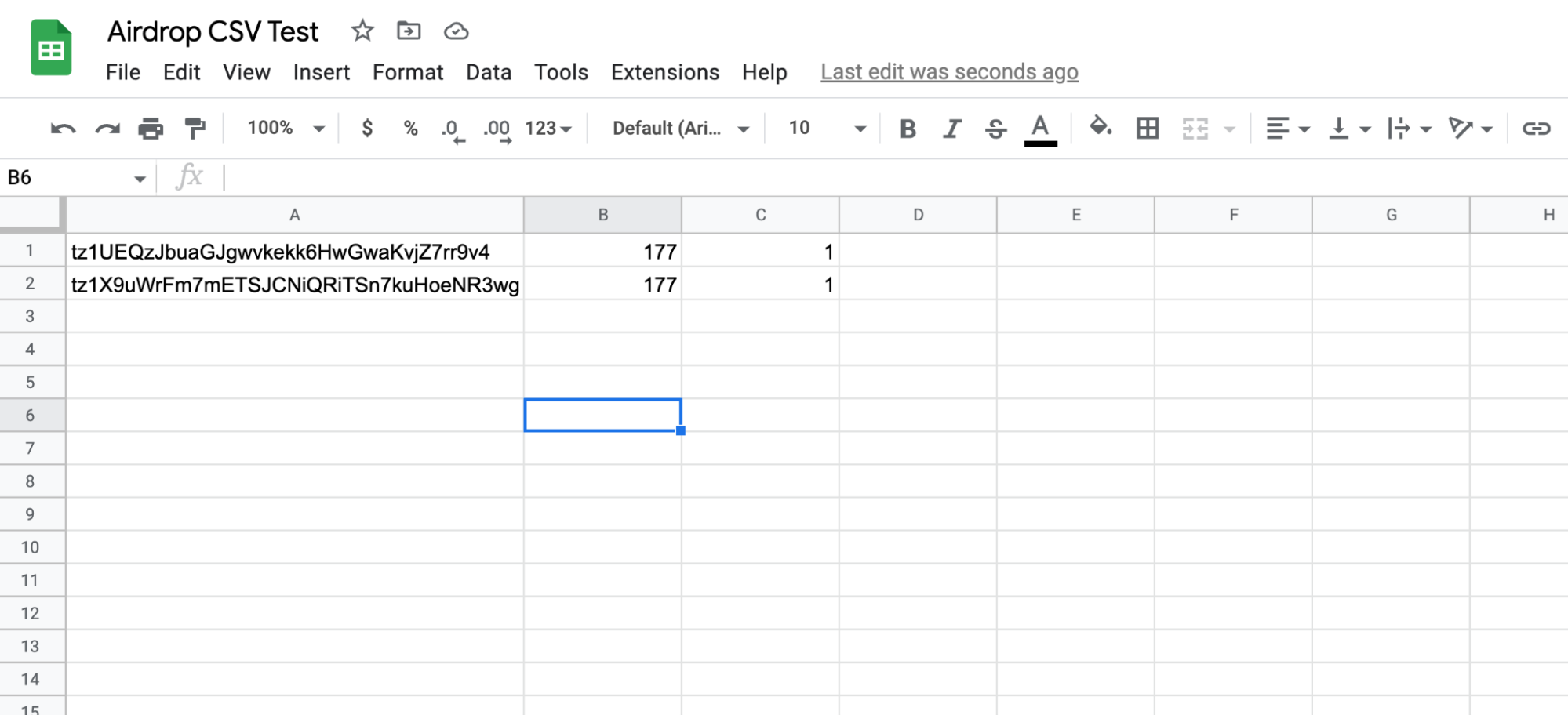
Task: Open the 100% zoom dropdown
Action: click(x=286, y=129)
